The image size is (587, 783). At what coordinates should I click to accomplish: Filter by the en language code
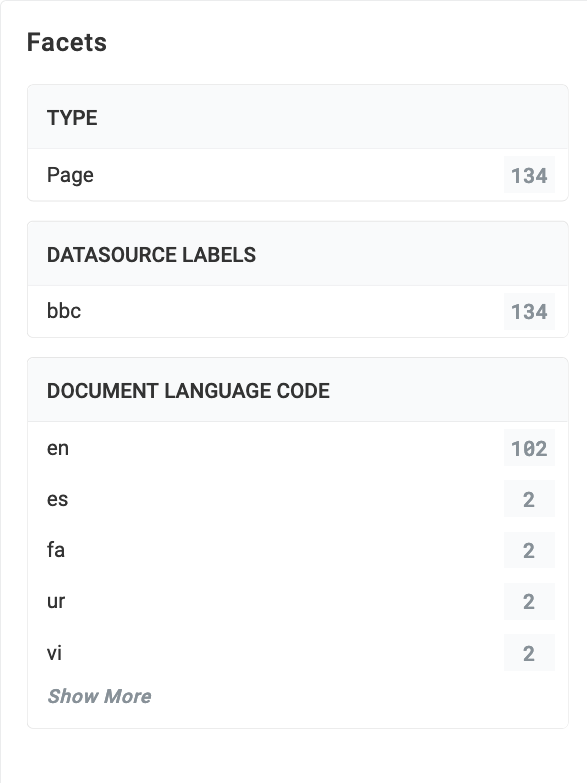pyautogui.click(x=58, y=448)
